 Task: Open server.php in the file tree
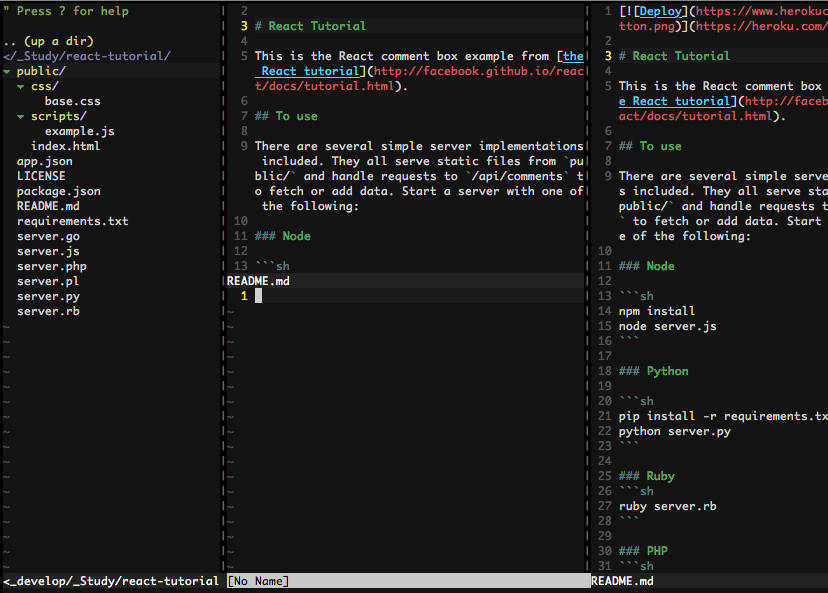pyautogui.click(x=51, y=267)
